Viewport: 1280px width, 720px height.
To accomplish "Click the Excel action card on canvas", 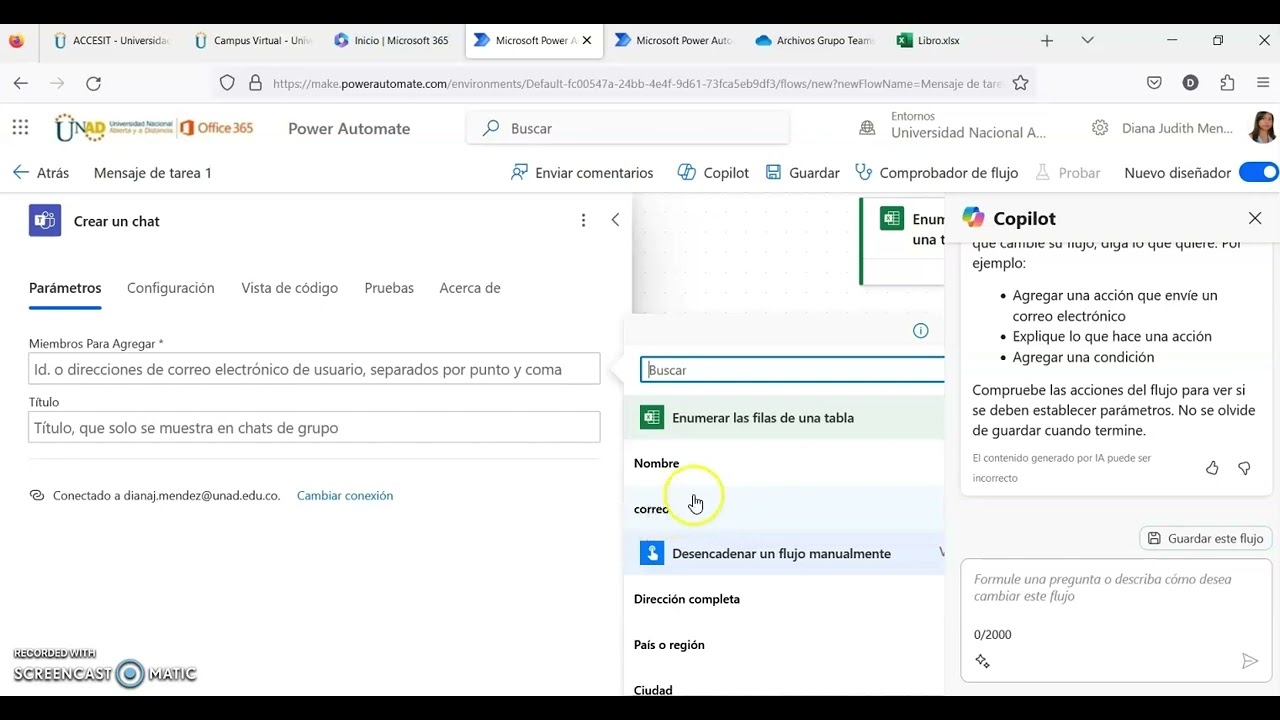I will coord(902,240).
